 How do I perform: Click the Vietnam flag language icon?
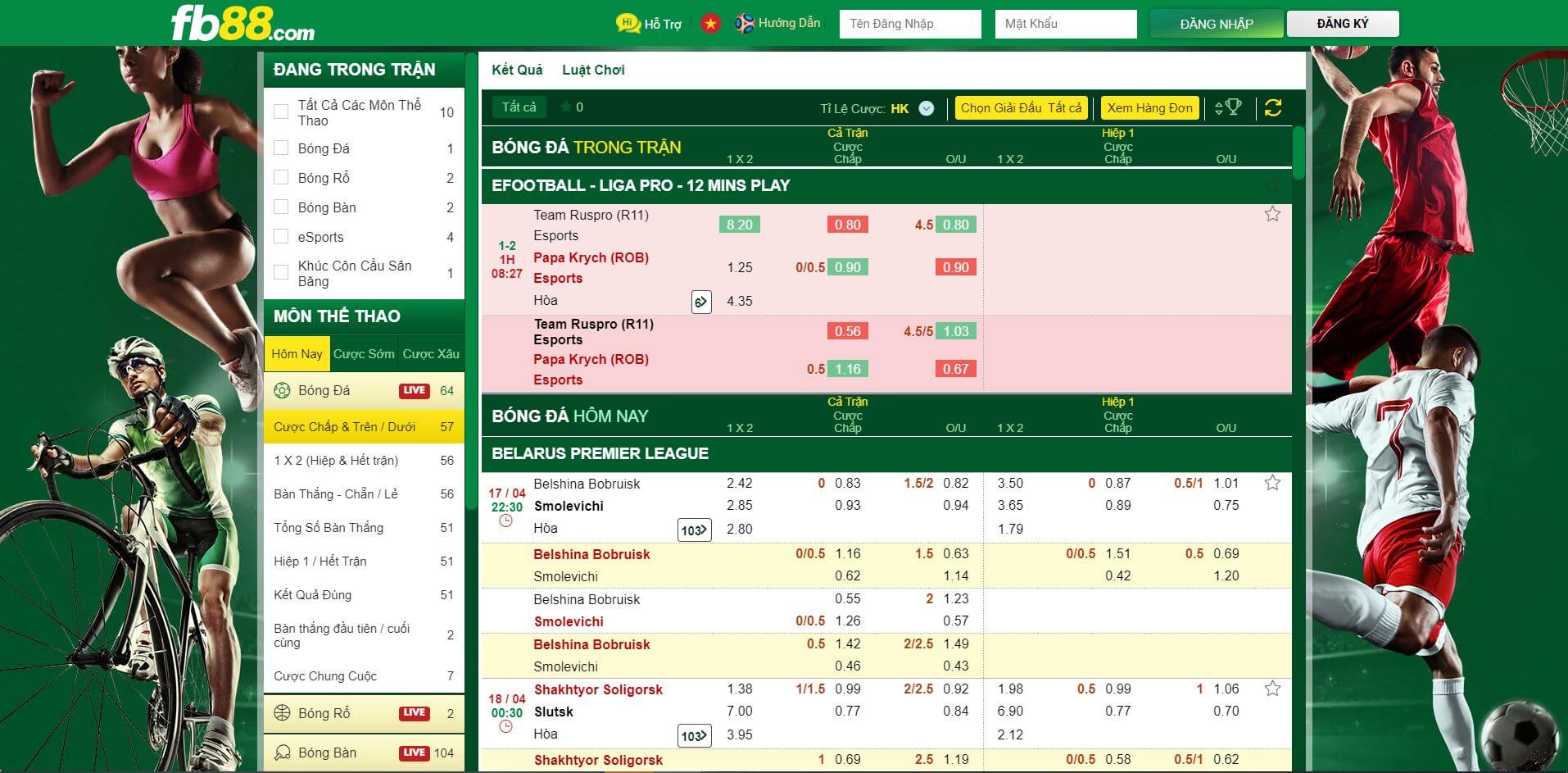pyautogui.click(x=709, y=24)
